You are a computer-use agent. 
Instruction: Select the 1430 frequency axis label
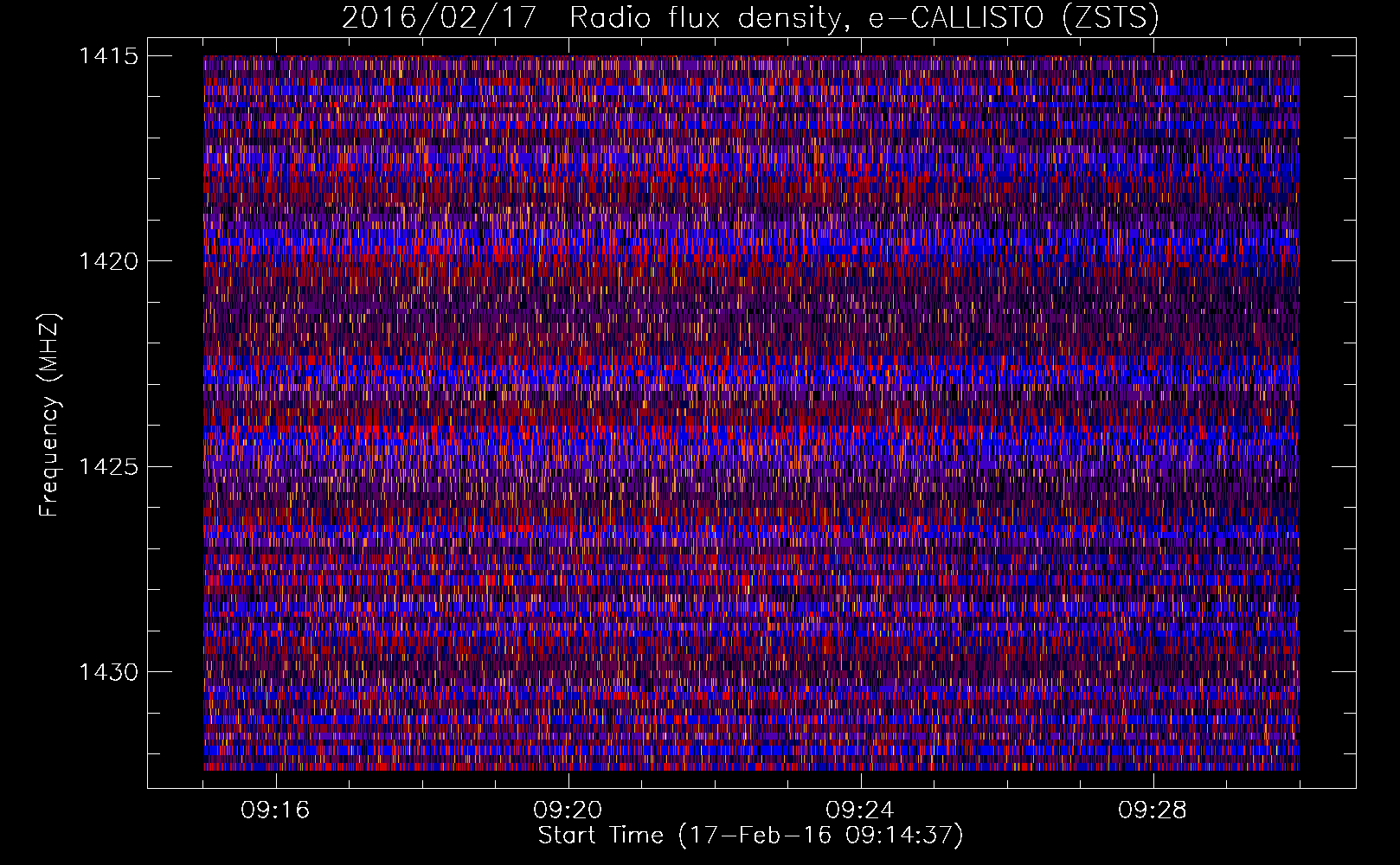click(x=108, y=672)
